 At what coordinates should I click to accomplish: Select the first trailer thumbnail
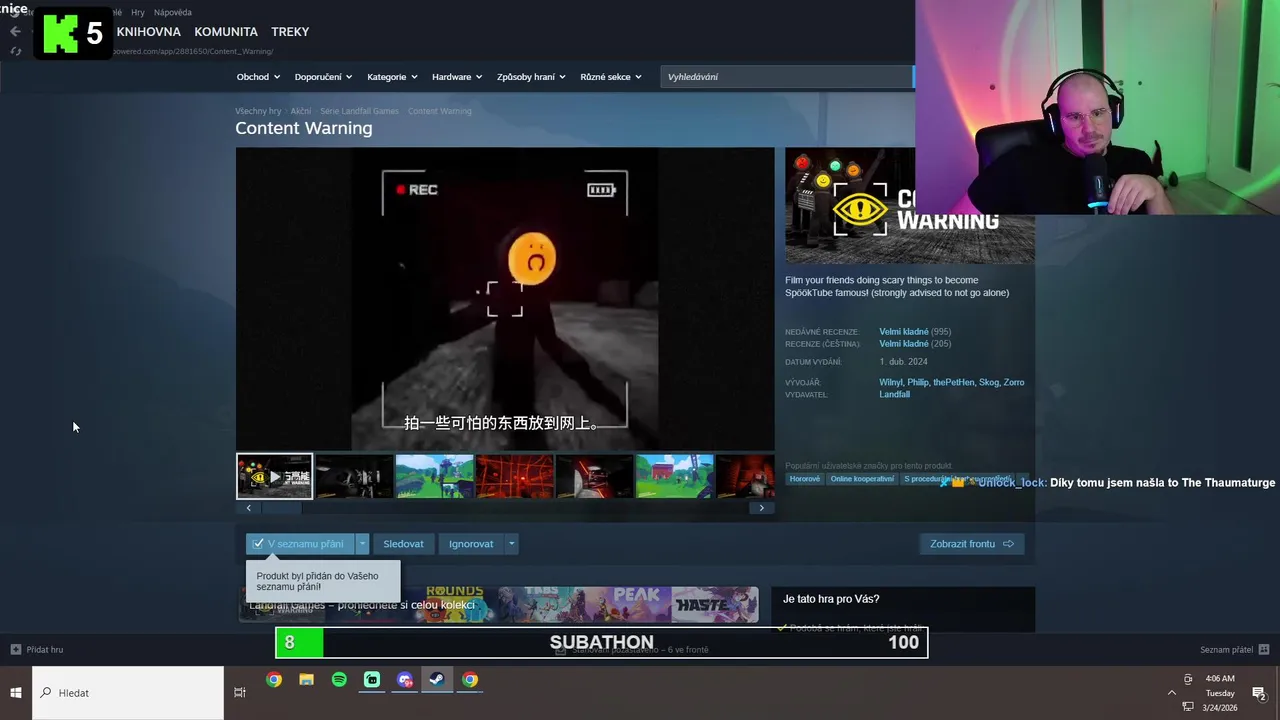tap(274, 476)
